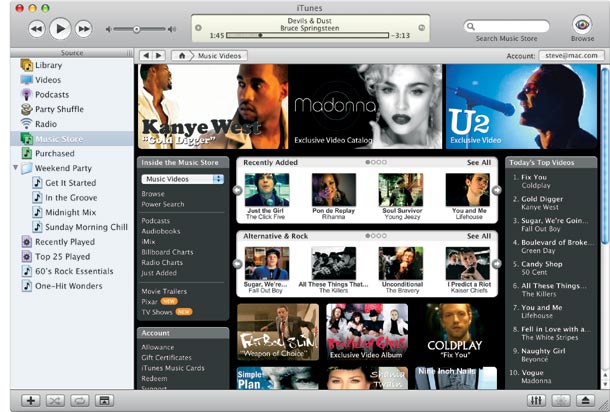Image resolution: width=610 pixels, height=412 pixels.
Task: Open Allowance account link
Action: coord(158,347)
